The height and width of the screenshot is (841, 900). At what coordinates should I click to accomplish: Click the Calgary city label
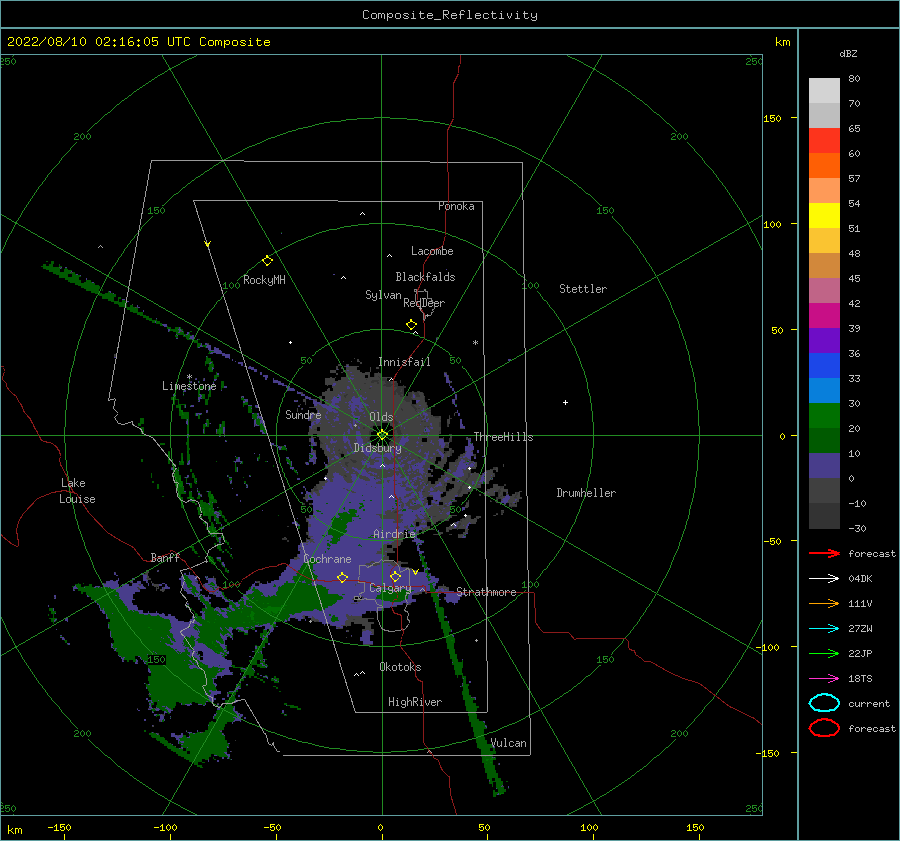(x=390, y=588)
